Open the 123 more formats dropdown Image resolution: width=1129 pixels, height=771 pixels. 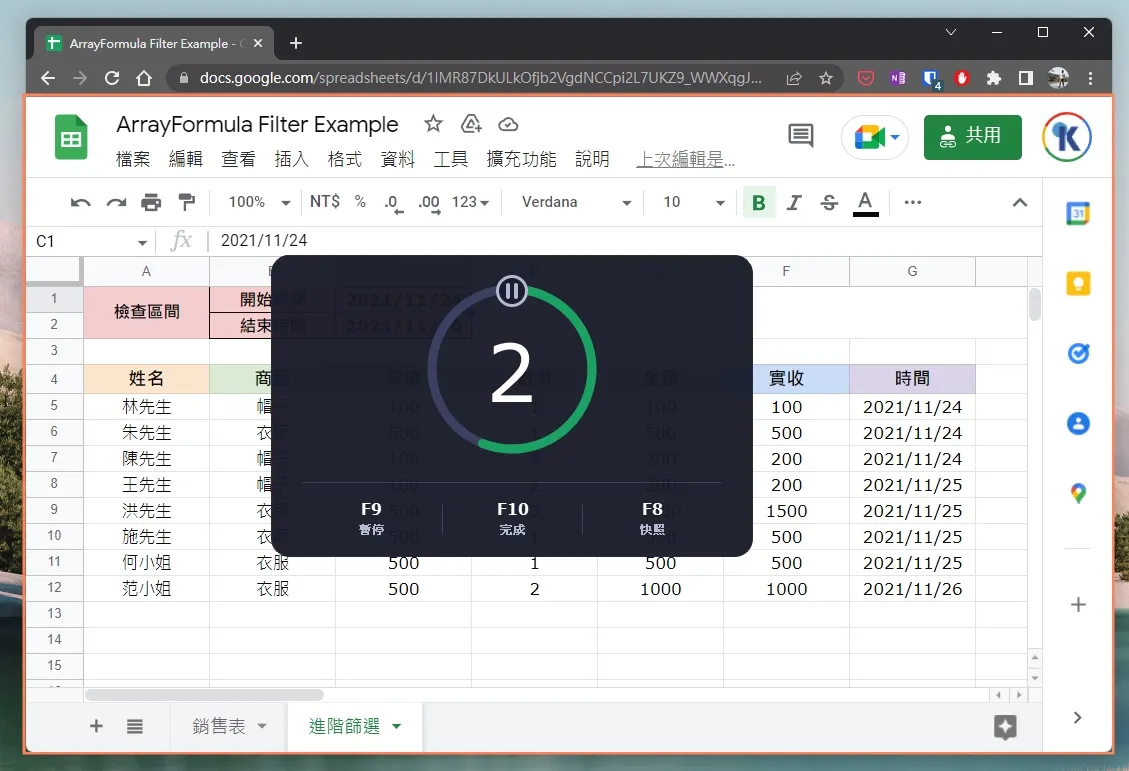point(470,202)
